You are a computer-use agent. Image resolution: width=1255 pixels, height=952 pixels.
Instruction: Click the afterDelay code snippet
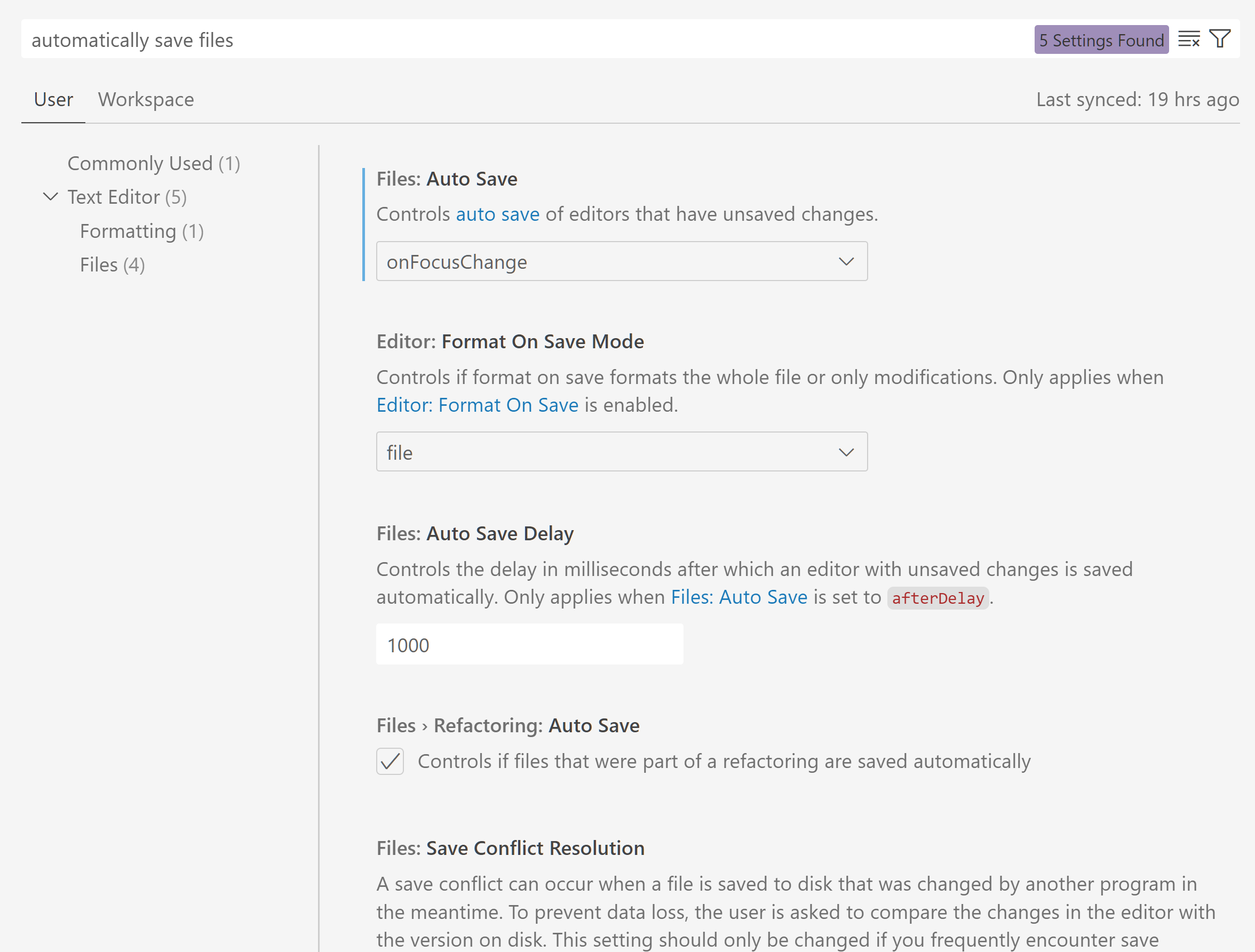[936, 598]
